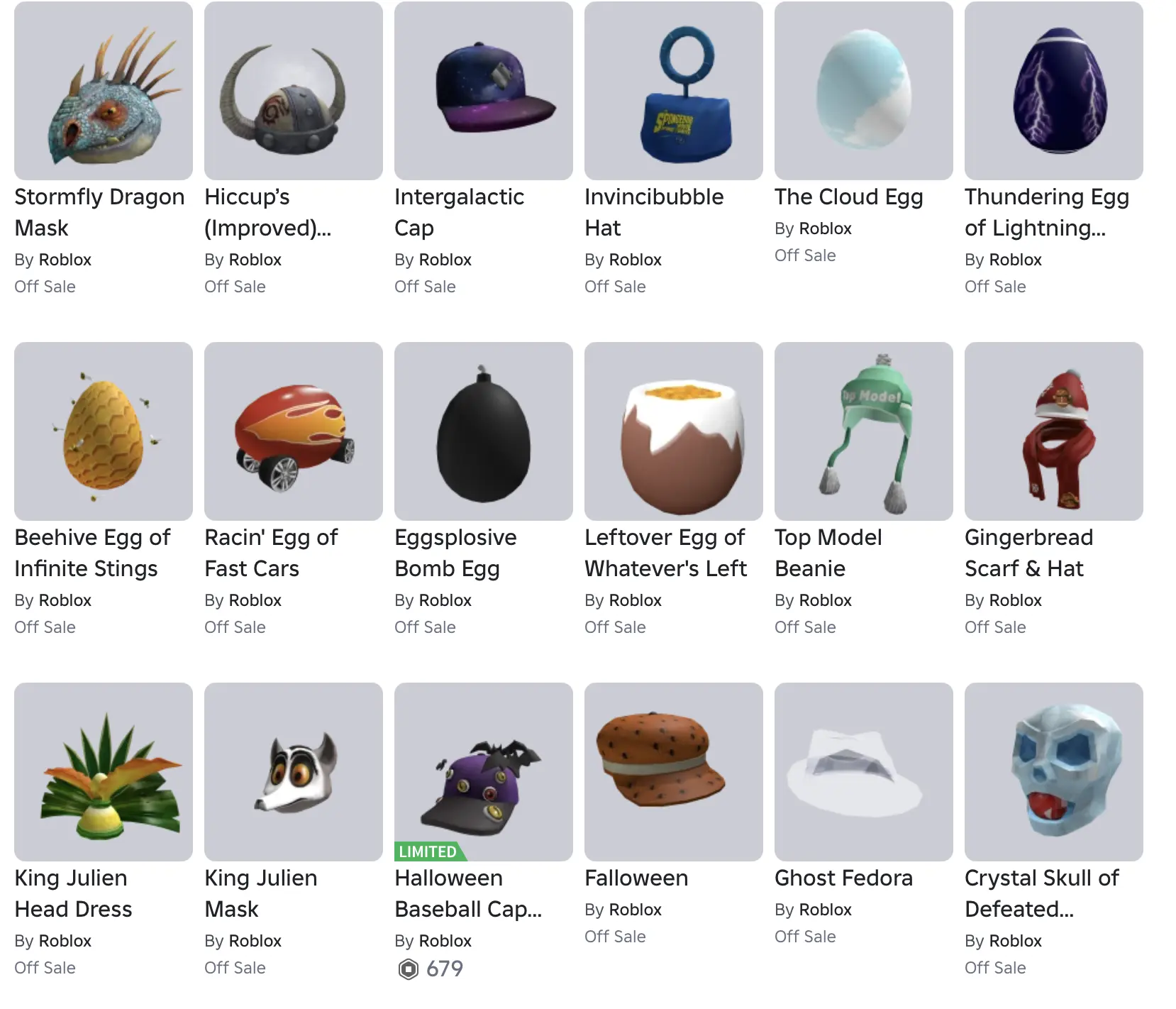View The Cloud Egg item image
Screen dimensions: 1176x1009
pos(864,91)
